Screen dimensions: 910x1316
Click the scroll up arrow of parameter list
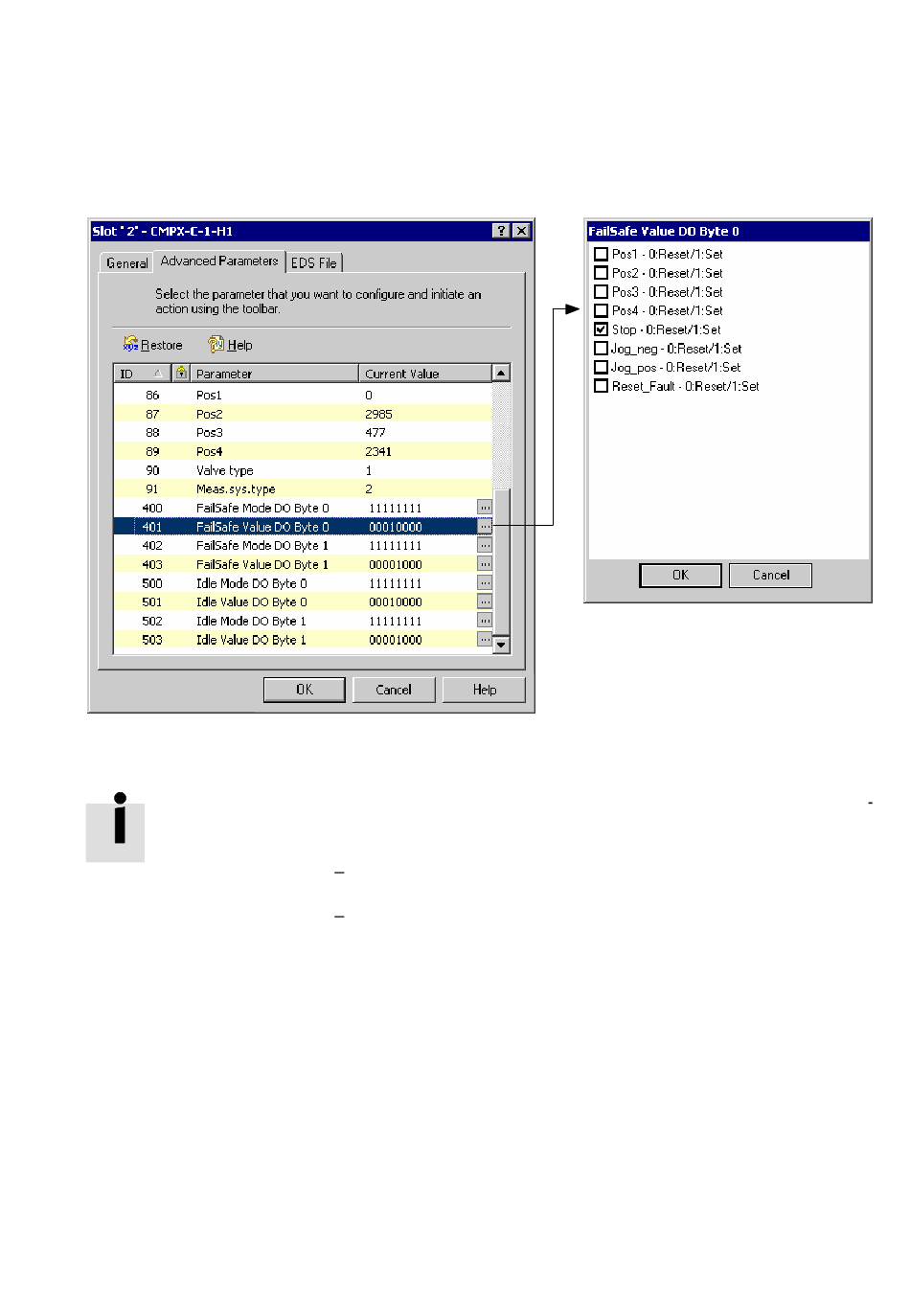point(501,373)
